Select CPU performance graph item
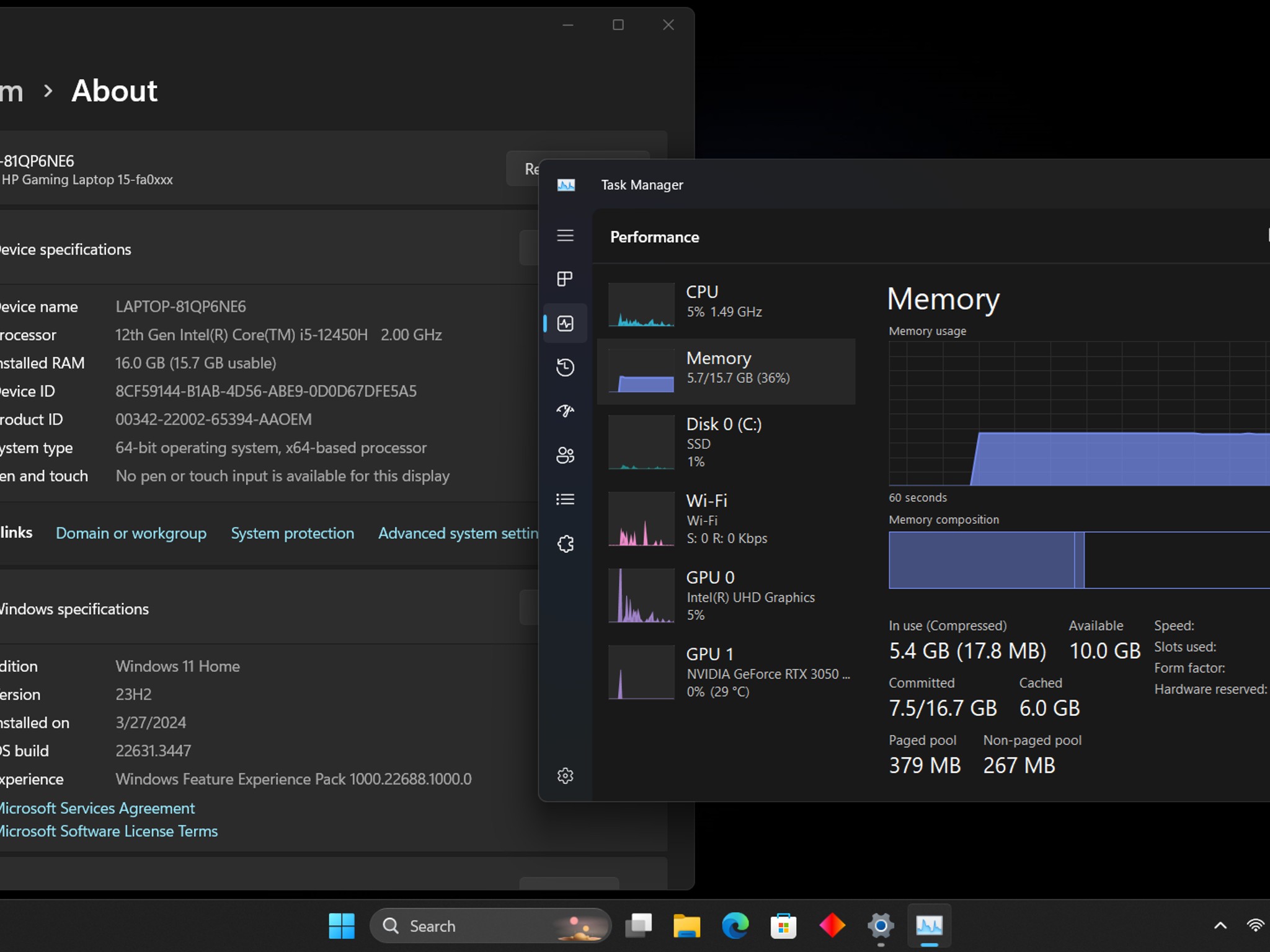The height and width of the screenshot is (952, 1270). coord(726,304)
